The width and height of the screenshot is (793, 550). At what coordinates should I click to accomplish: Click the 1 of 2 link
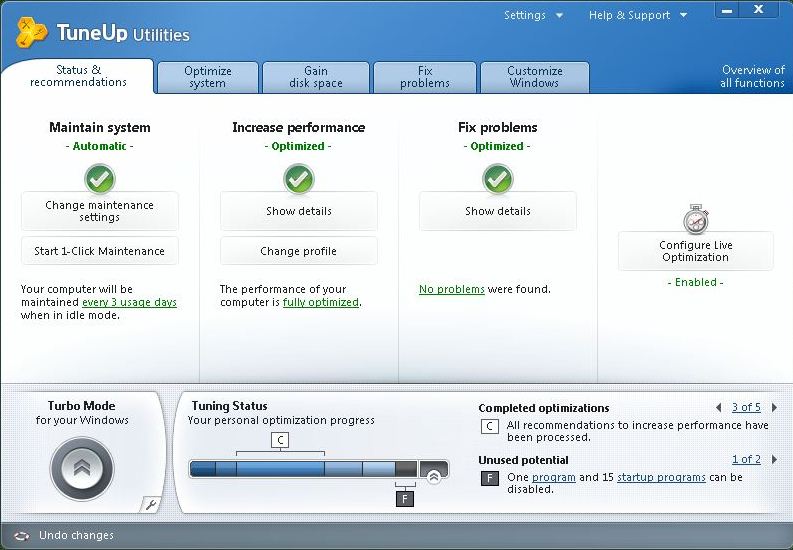coord(746,460)
